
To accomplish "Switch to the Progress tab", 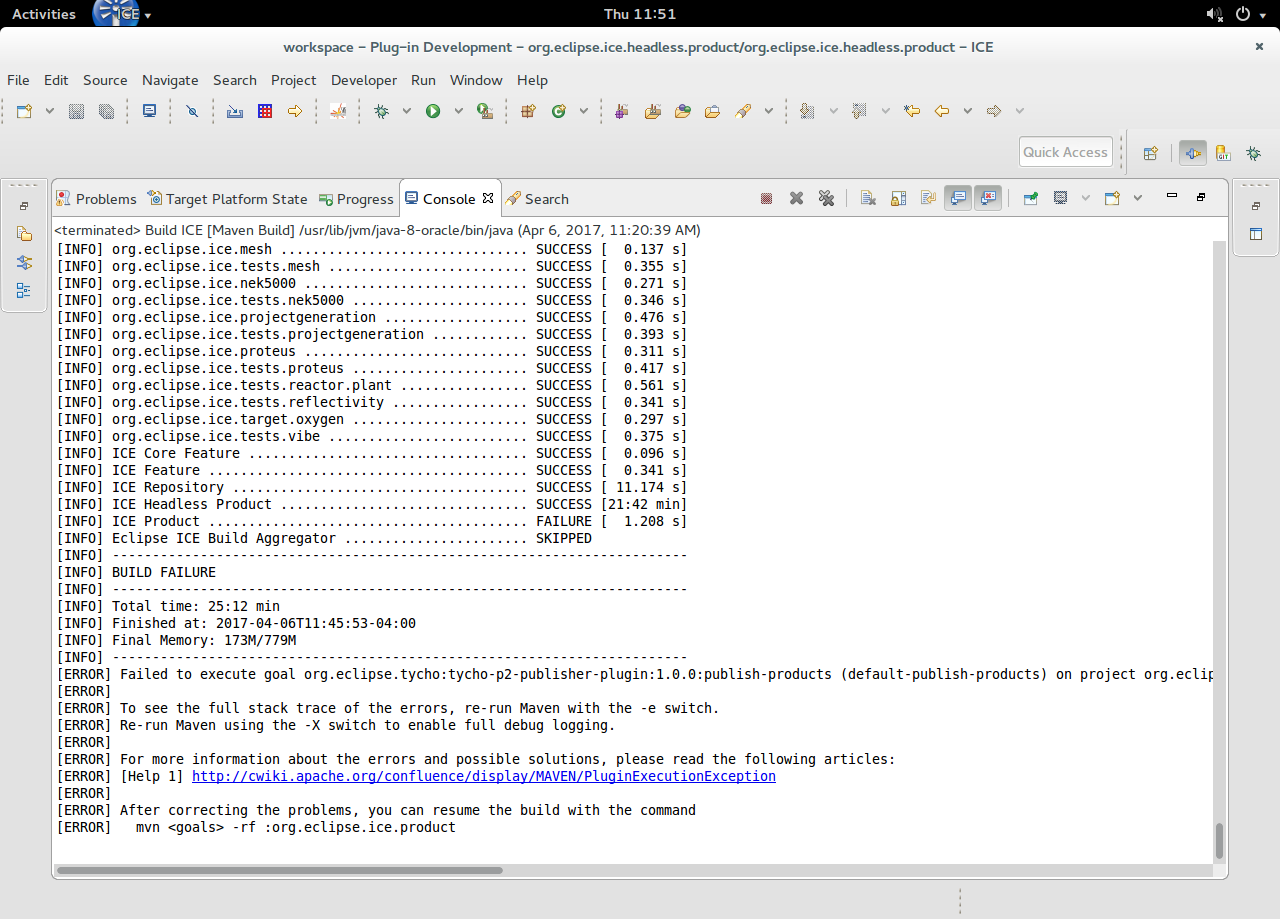I will 356,199.
